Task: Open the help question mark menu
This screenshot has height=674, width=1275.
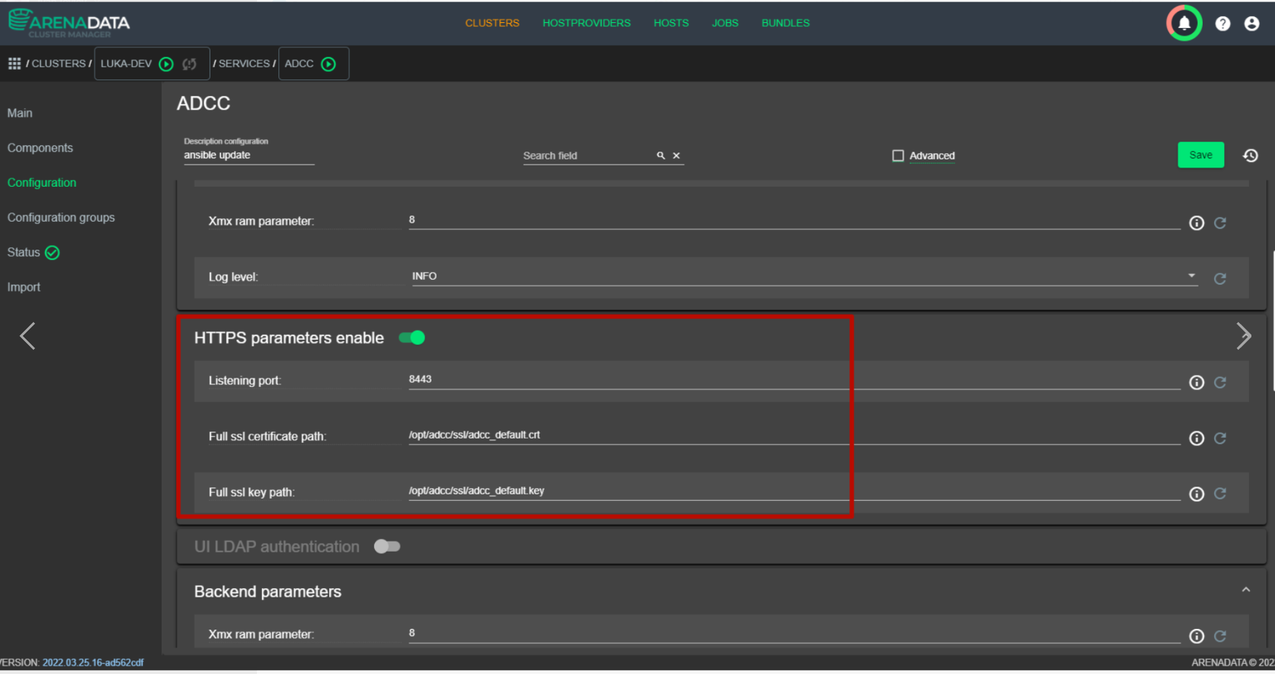Action: click(x=1222, y=23)
